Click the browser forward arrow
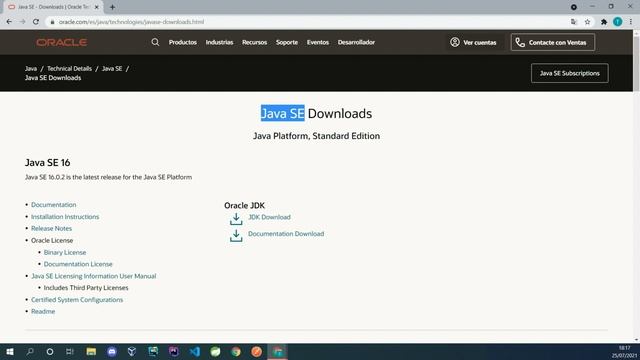The height and width of the screenshot is (360, 640). coord(22,22)
